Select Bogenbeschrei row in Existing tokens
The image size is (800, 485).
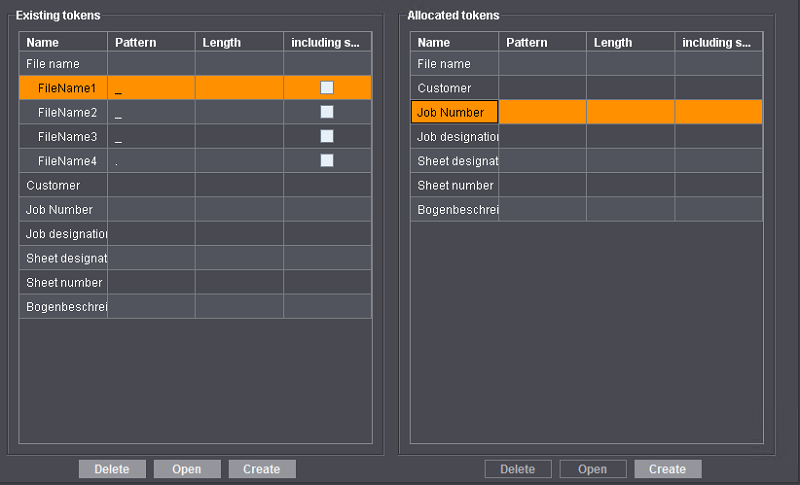195,307
